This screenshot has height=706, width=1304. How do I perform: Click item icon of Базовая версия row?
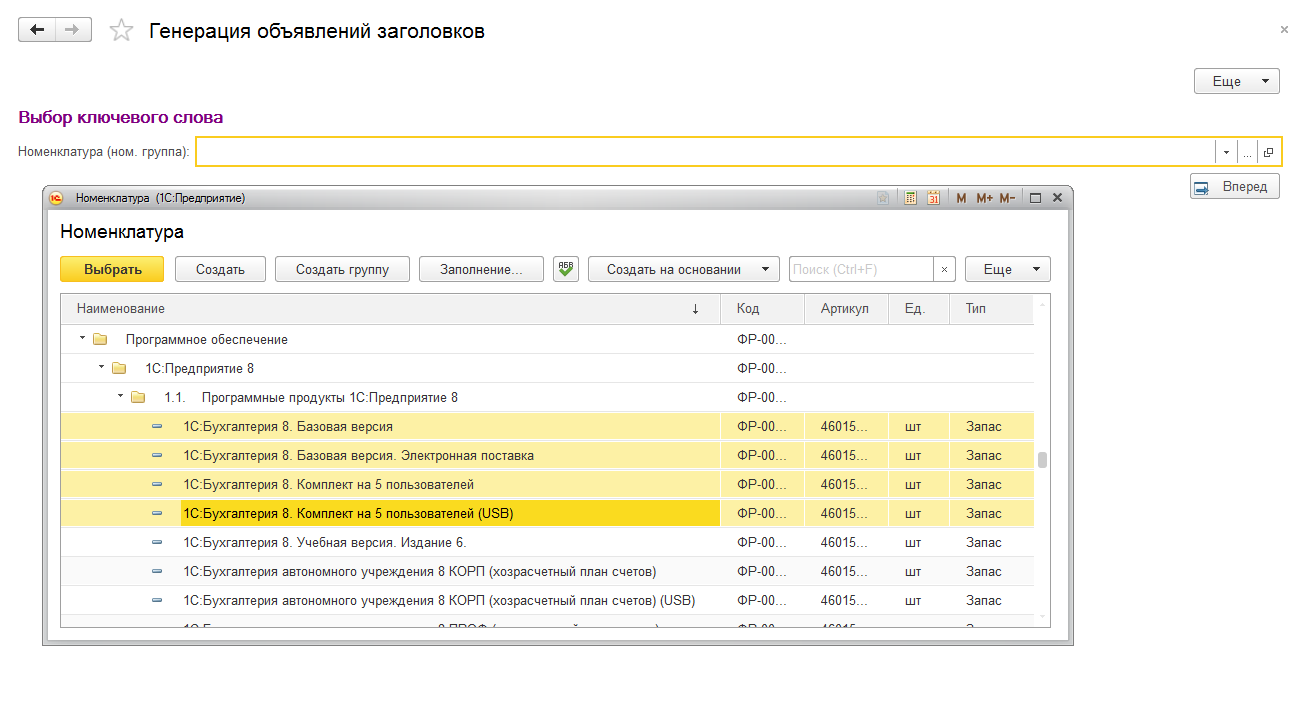157,427
